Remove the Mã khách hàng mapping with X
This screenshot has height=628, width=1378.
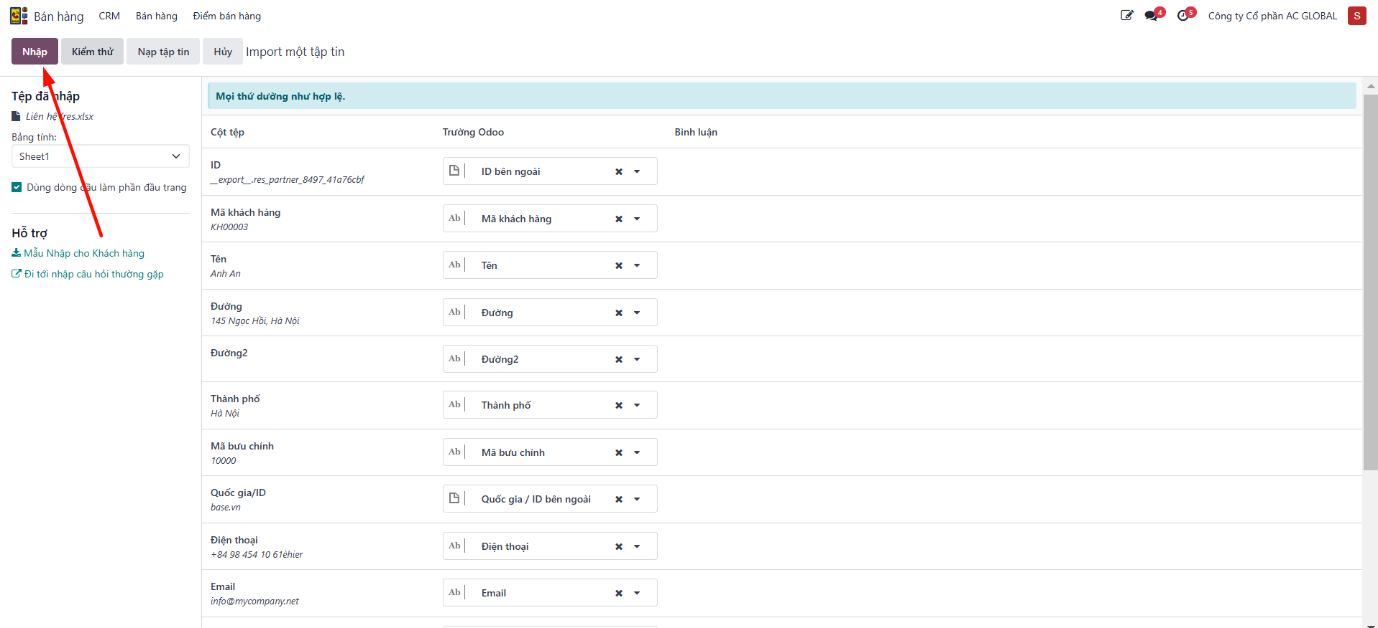[x=619, y=219]
